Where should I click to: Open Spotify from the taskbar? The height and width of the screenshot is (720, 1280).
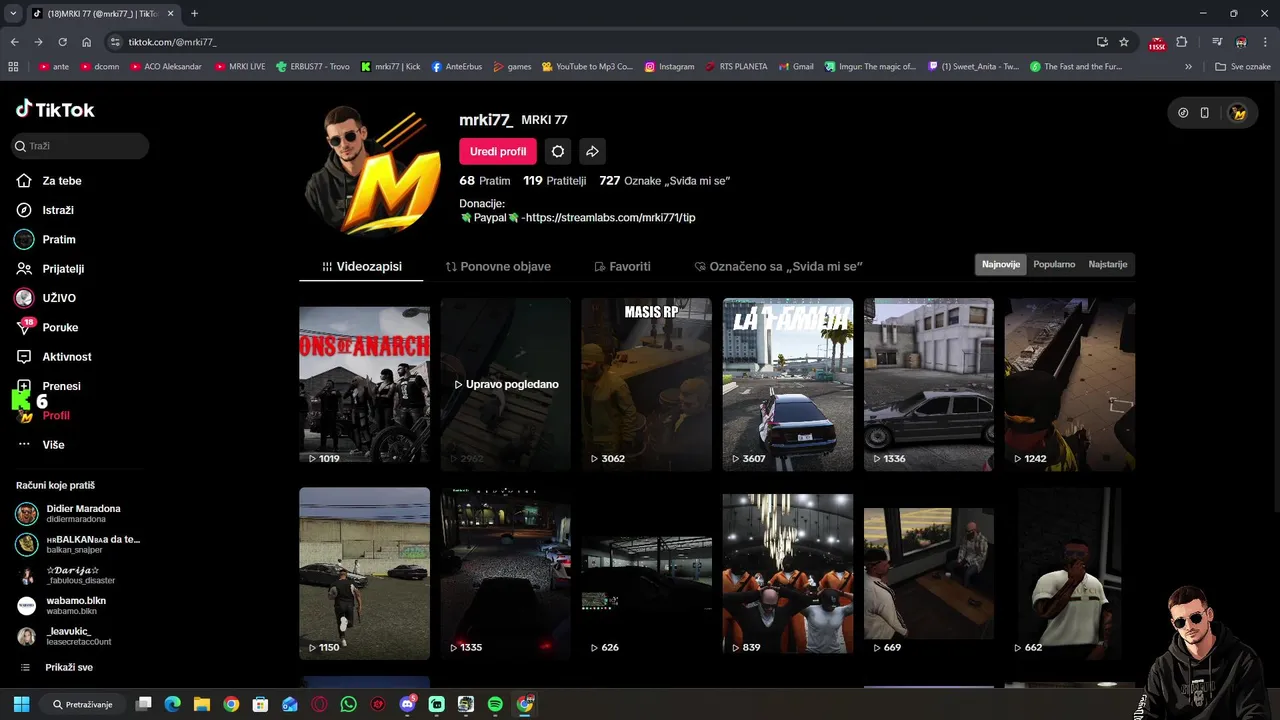tap(495, 704)
